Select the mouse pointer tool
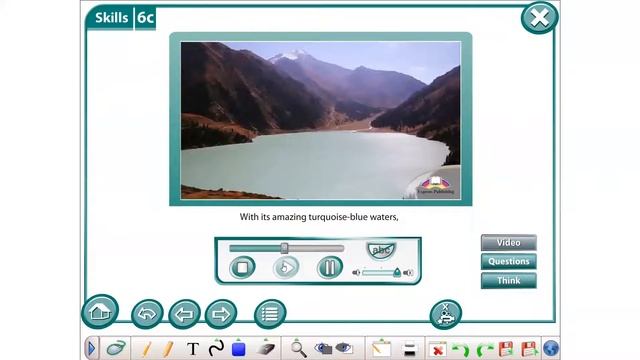This screenshot has height=360, width=640. 116,348
